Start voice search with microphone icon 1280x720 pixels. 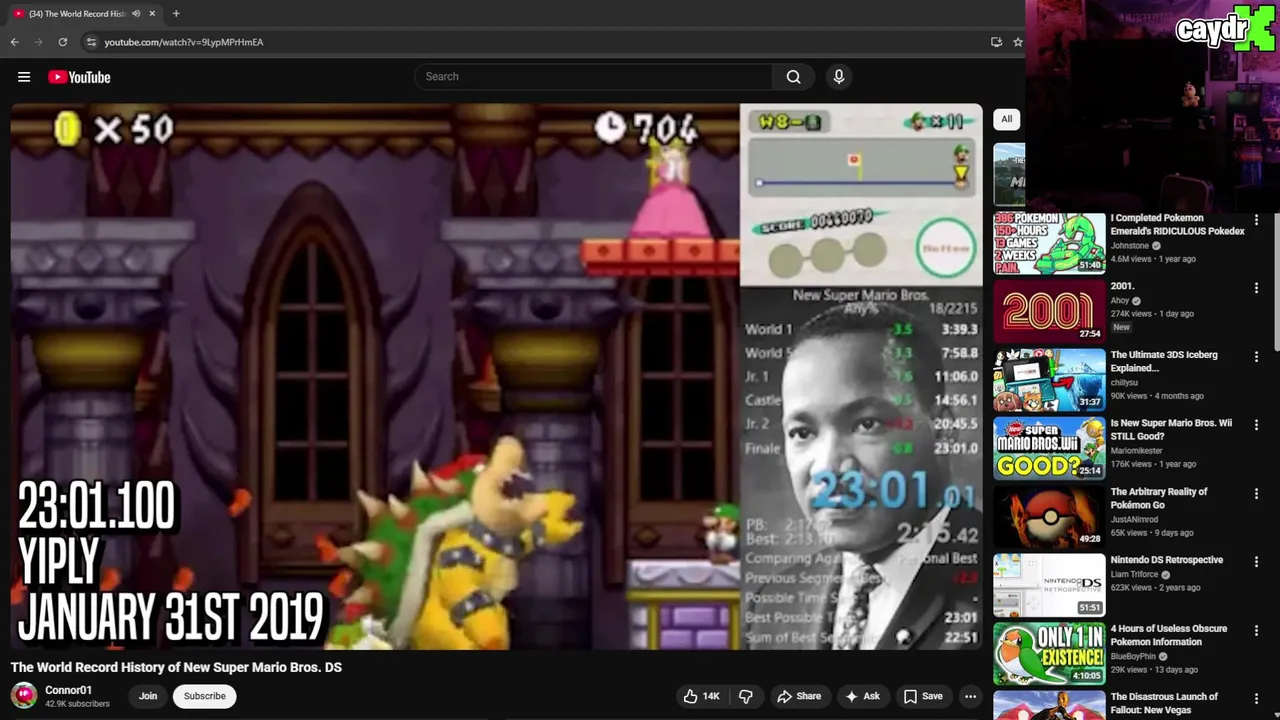(x=839, y=77)
